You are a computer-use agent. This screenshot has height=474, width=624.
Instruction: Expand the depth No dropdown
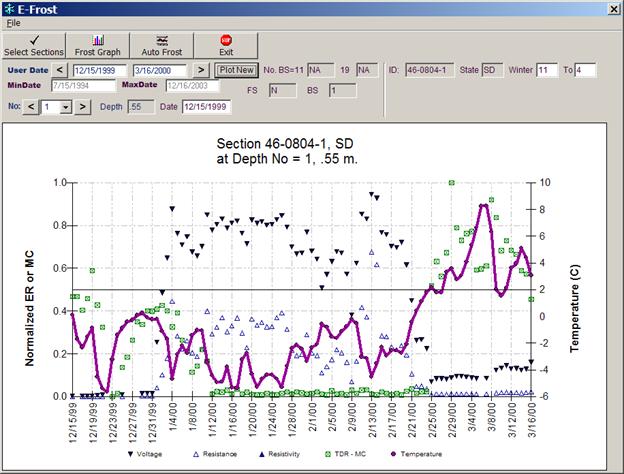click(x=66, y=107)
